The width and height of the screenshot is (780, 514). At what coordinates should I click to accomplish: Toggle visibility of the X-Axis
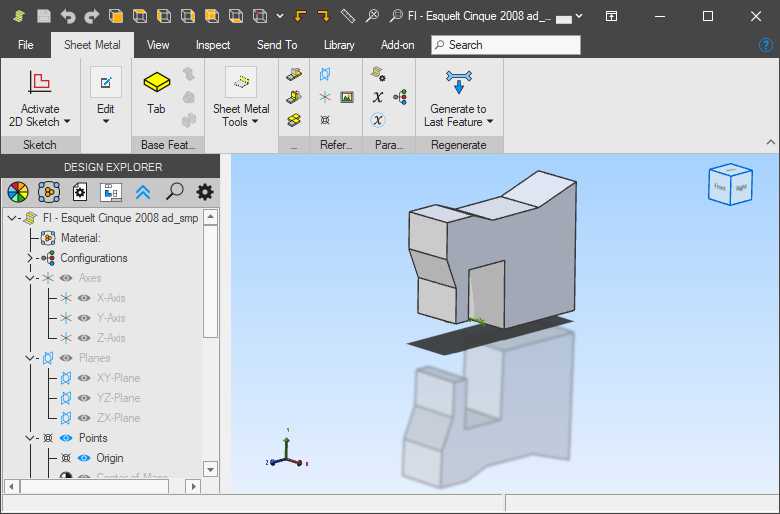click(84, 298)
